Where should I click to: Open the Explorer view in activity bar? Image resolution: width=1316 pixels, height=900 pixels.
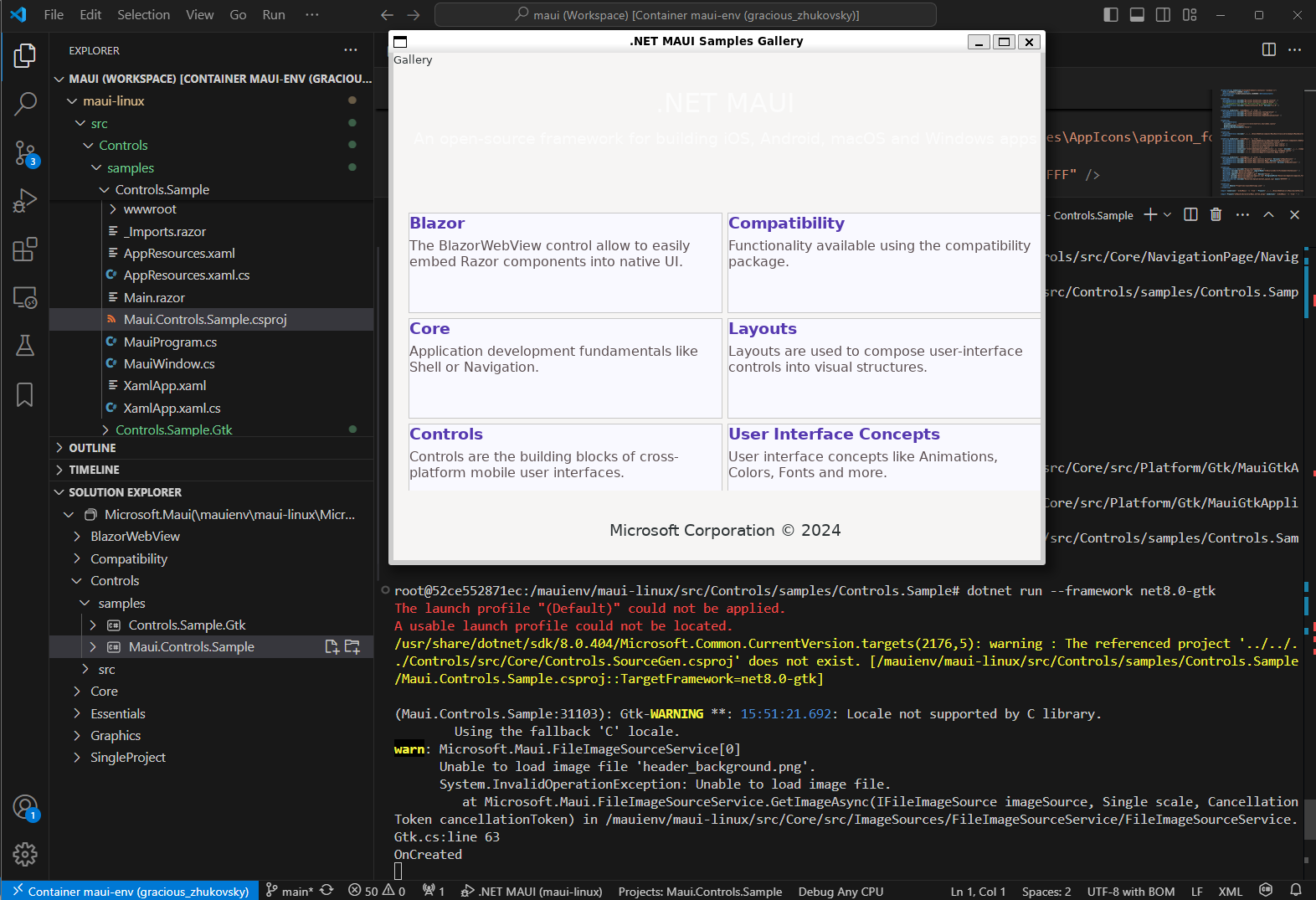pyautogui.click(x=25, y=56)
